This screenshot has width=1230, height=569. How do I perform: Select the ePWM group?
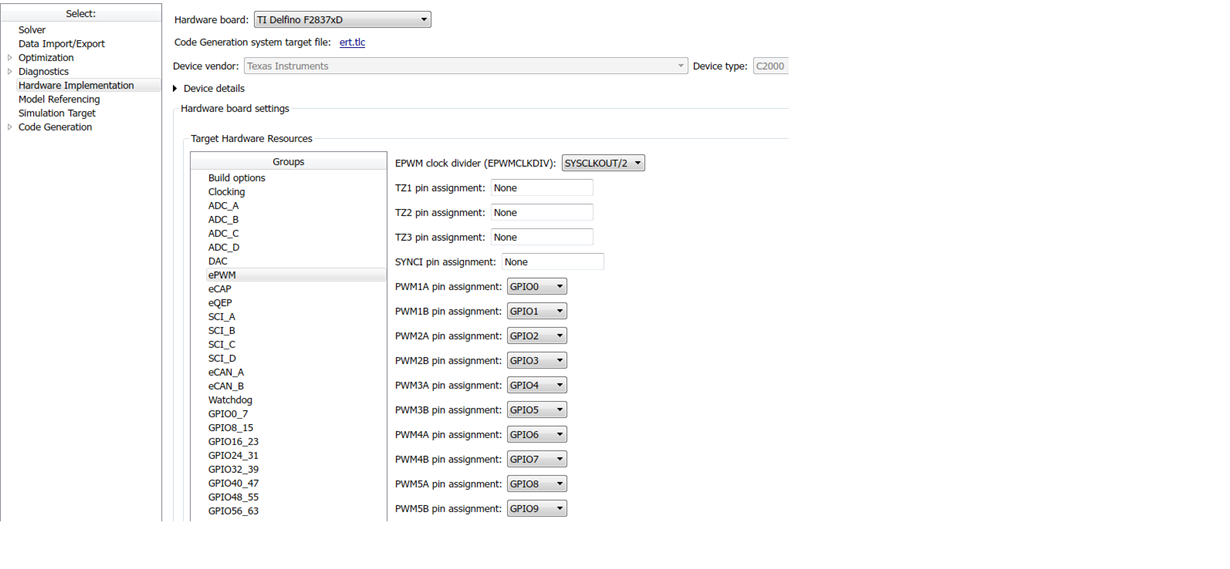click(222, 275)
